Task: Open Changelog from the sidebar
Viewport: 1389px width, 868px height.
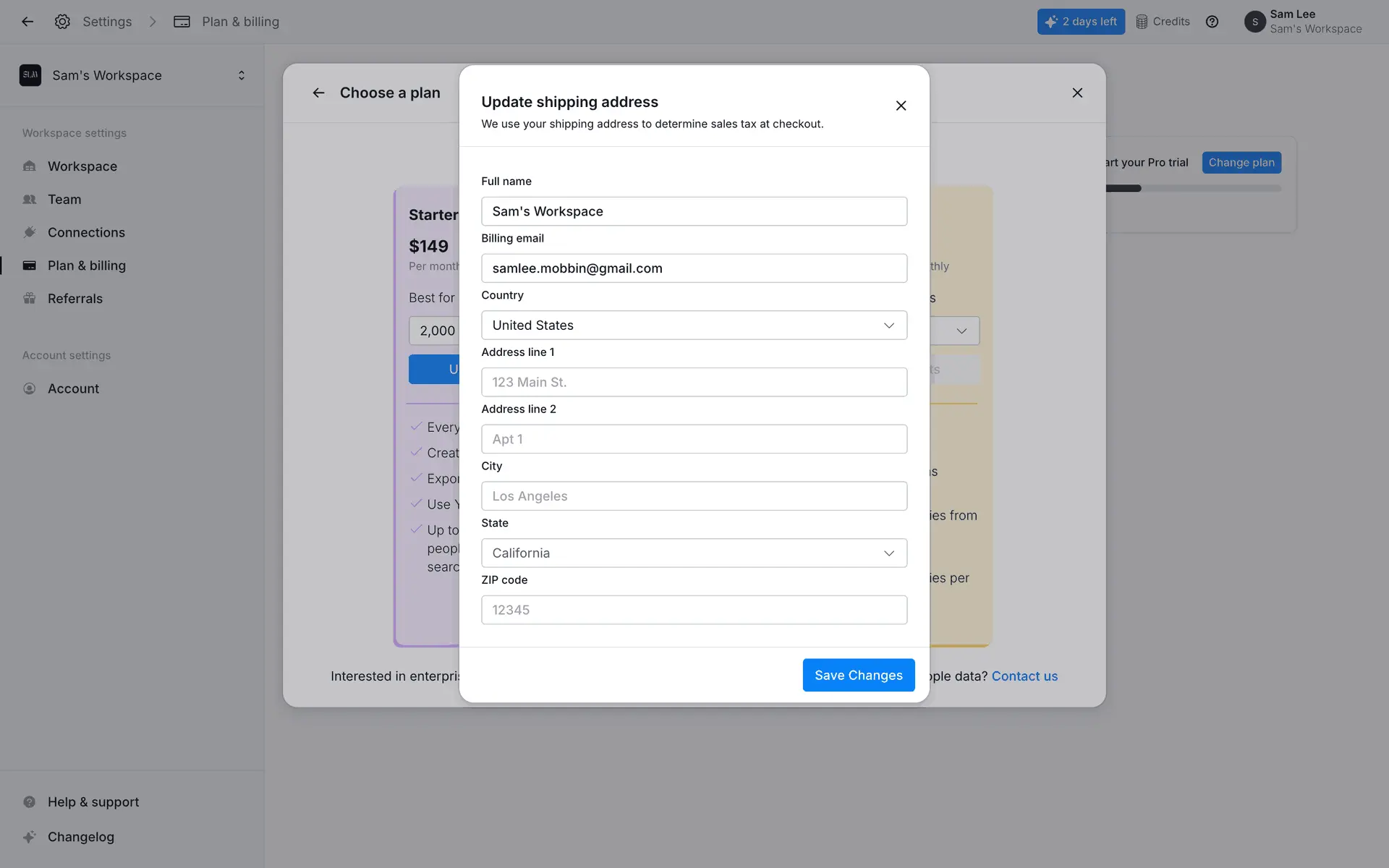Action: tap(80, 837)
